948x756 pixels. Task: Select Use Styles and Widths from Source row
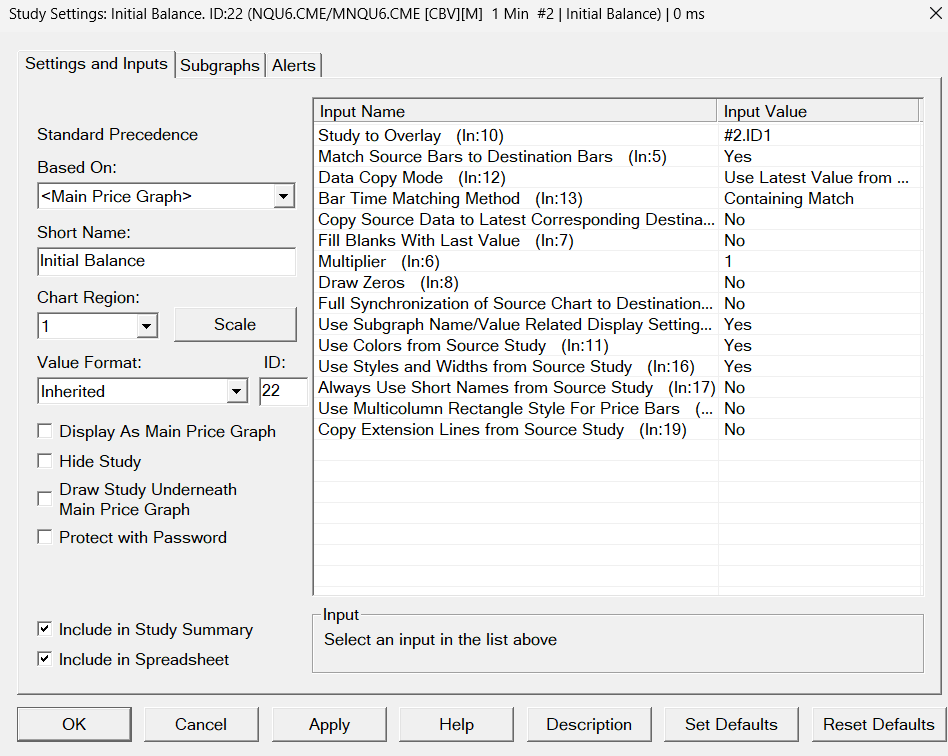[618, 367]
